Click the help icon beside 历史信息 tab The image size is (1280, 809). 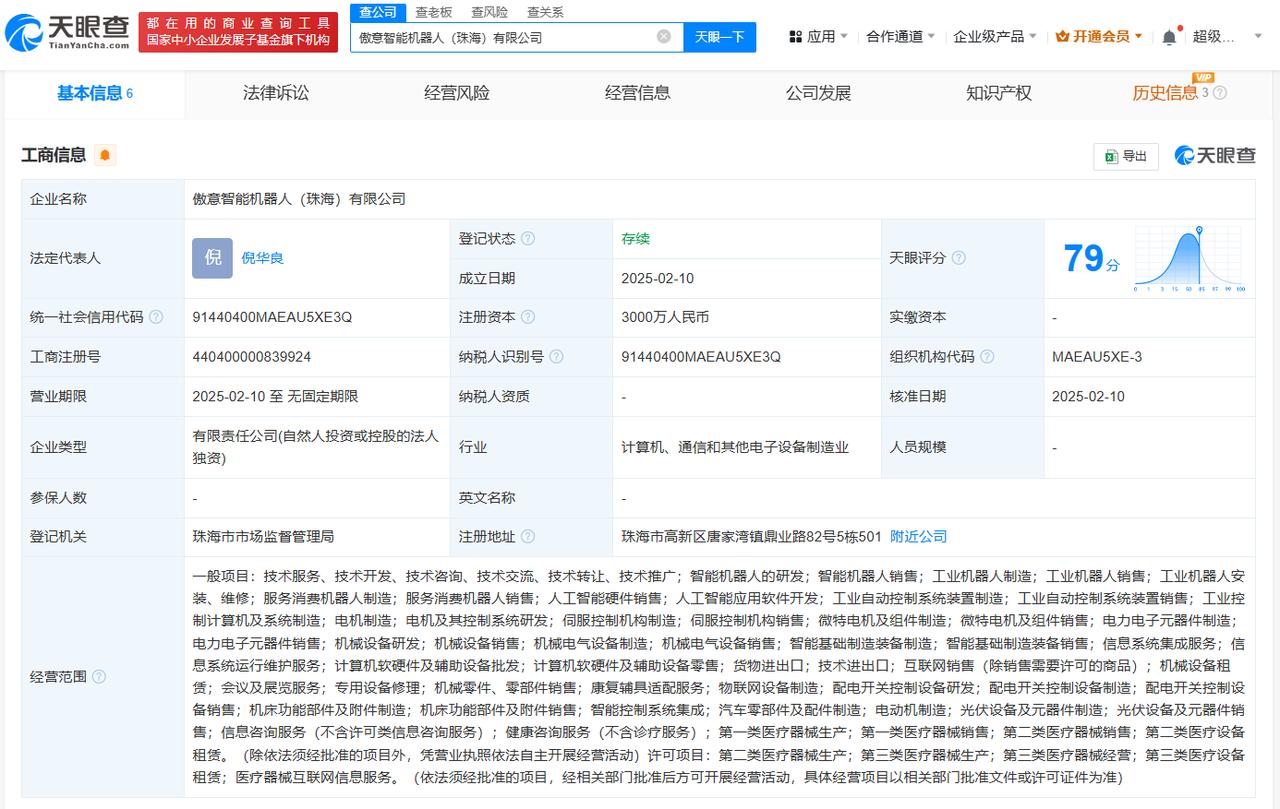(1220, 93)
